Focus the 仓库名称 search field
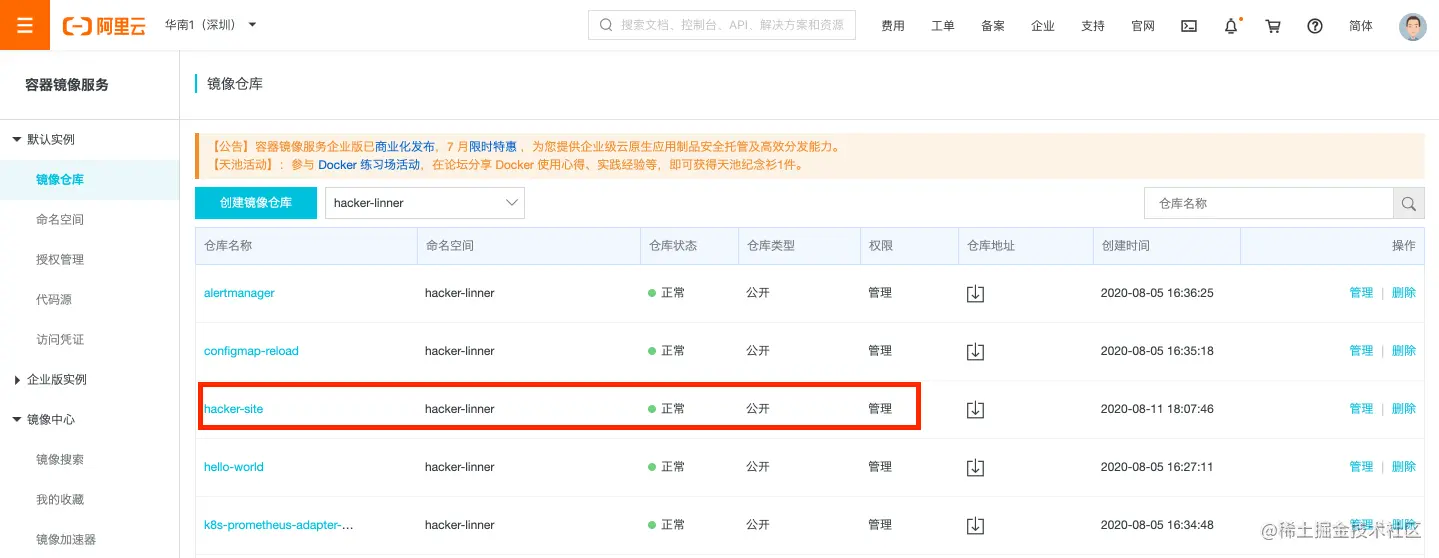The width and height of the screenshot is (1439, 558). pos(1269,203)
